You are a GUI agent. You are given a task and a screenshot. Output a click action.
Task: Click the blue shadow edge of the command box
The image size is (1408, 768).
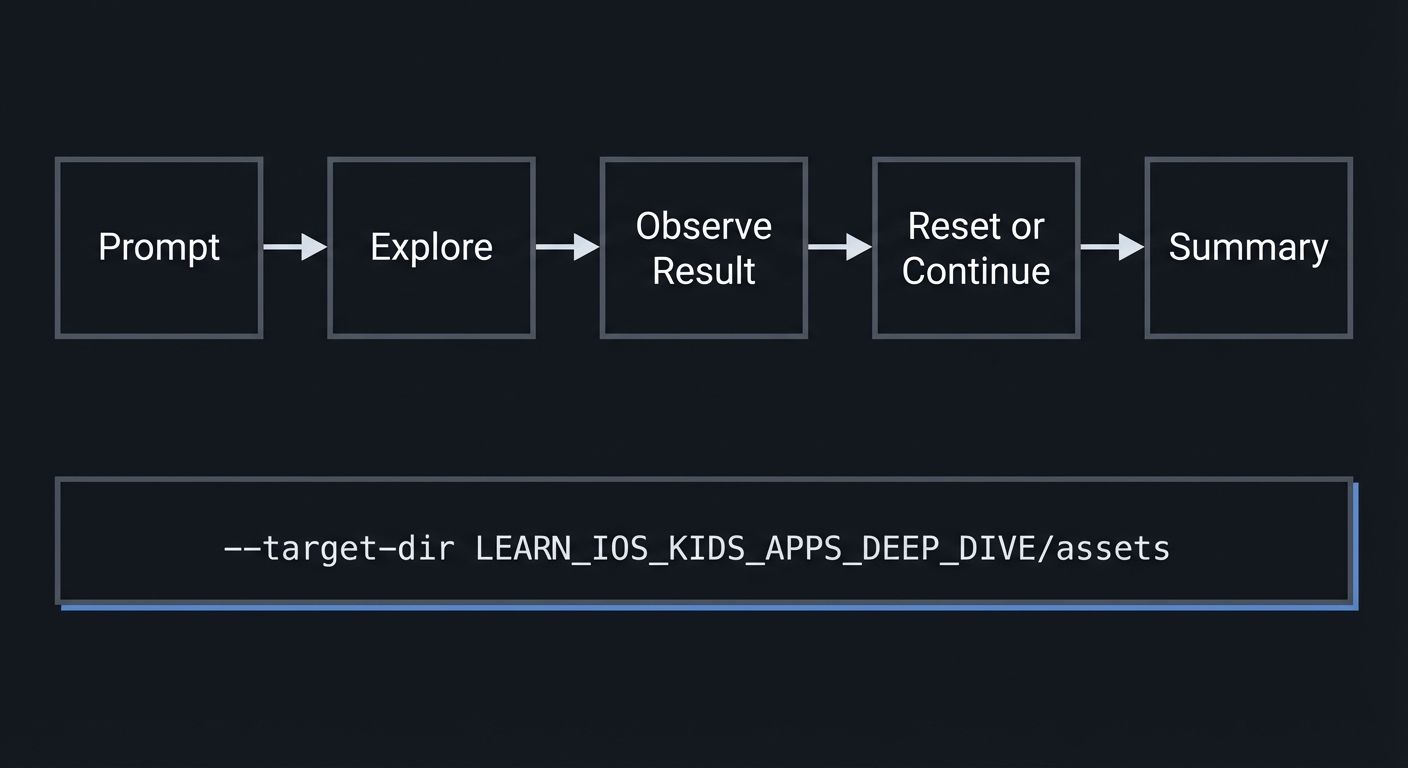[1356, 545]
